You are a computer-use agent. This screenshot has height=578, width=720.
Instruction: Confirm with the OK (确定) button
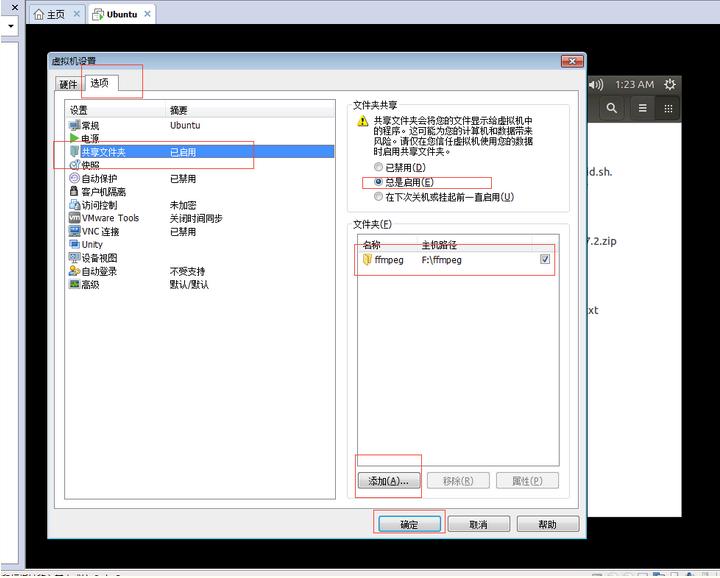click(409, 524)
